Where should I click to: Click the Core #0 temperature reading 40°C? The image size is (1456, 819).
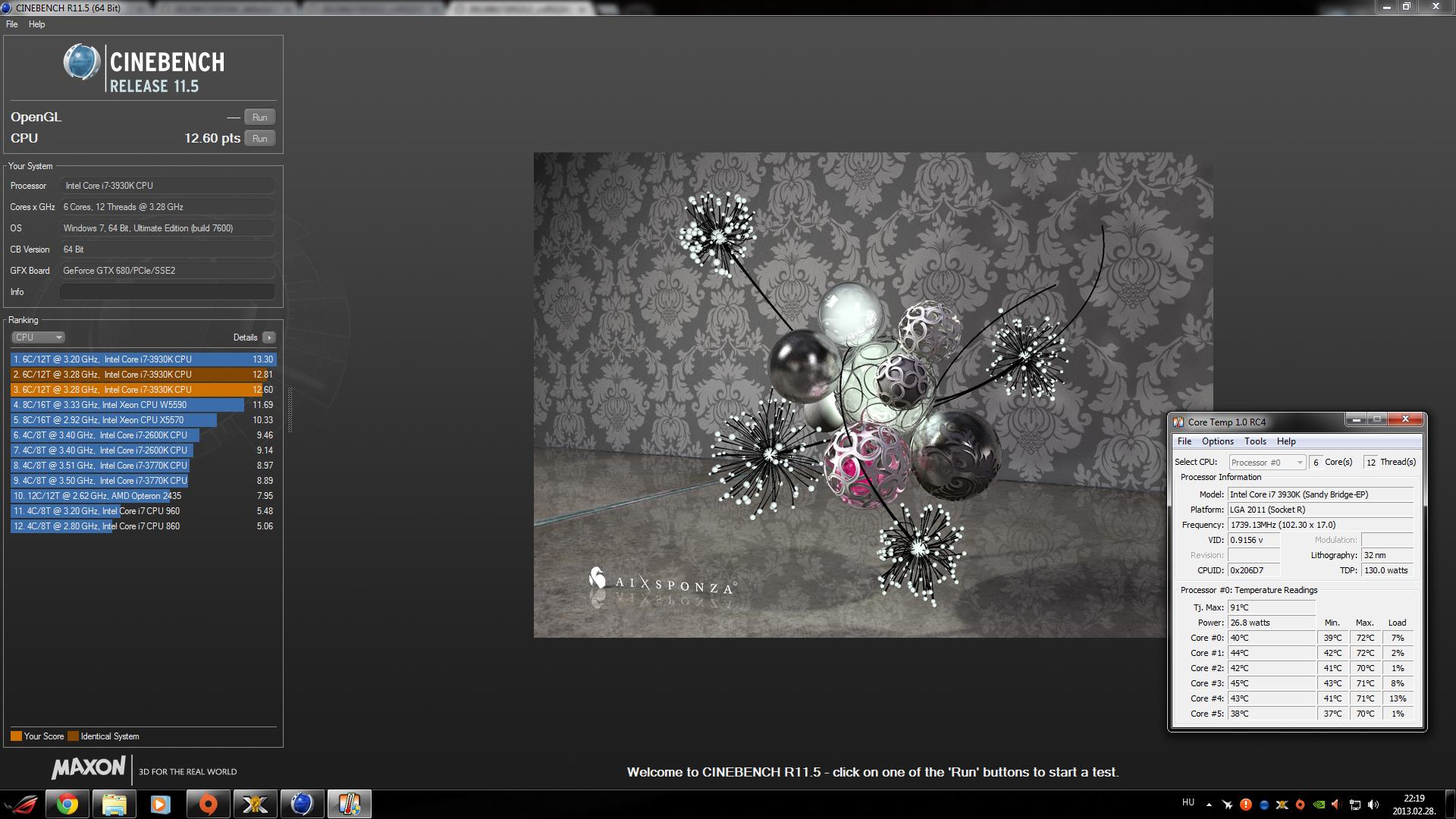[1271, 638]
